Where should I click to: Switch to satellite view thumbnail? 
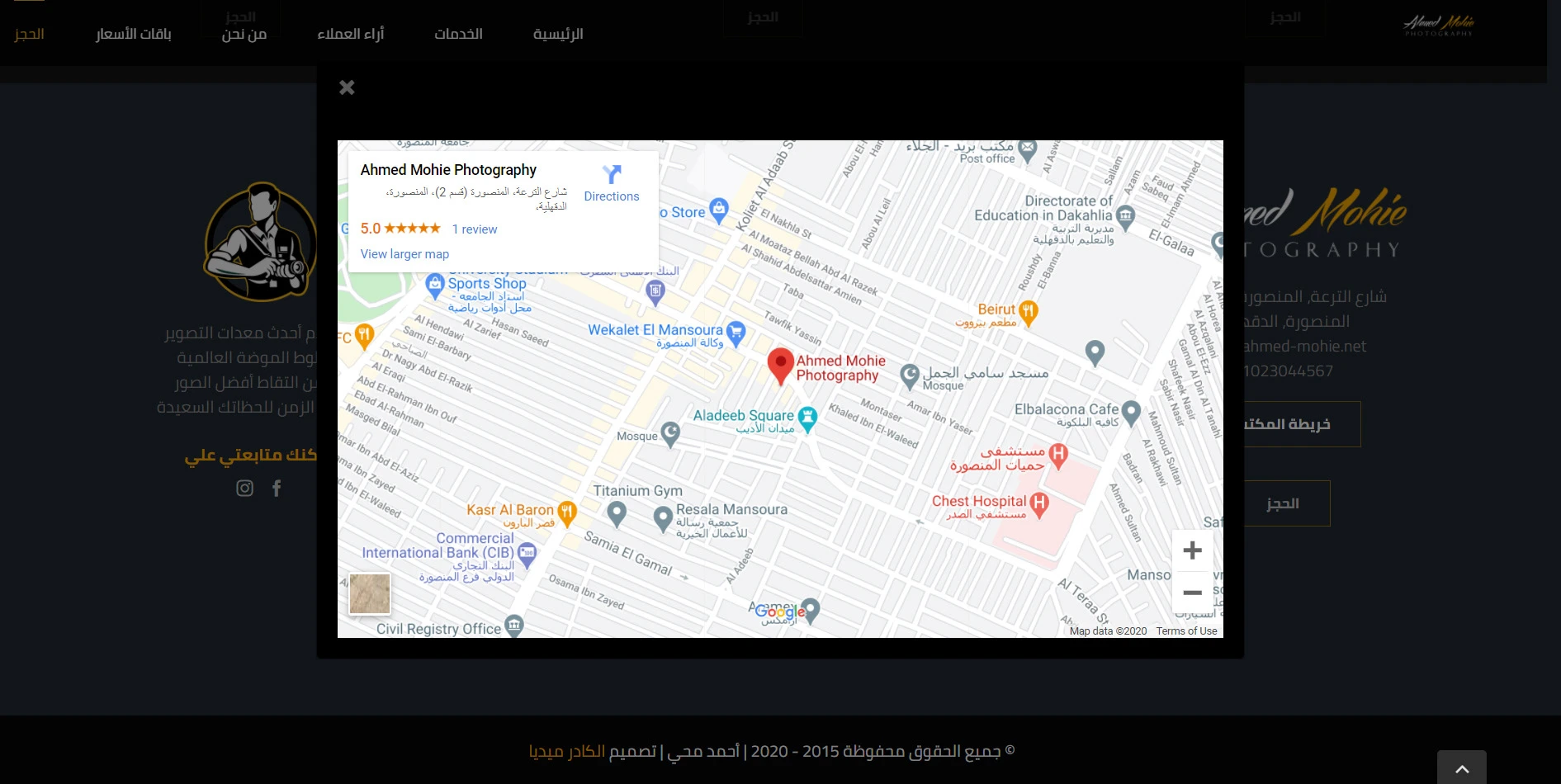click(x=370, y=593)
